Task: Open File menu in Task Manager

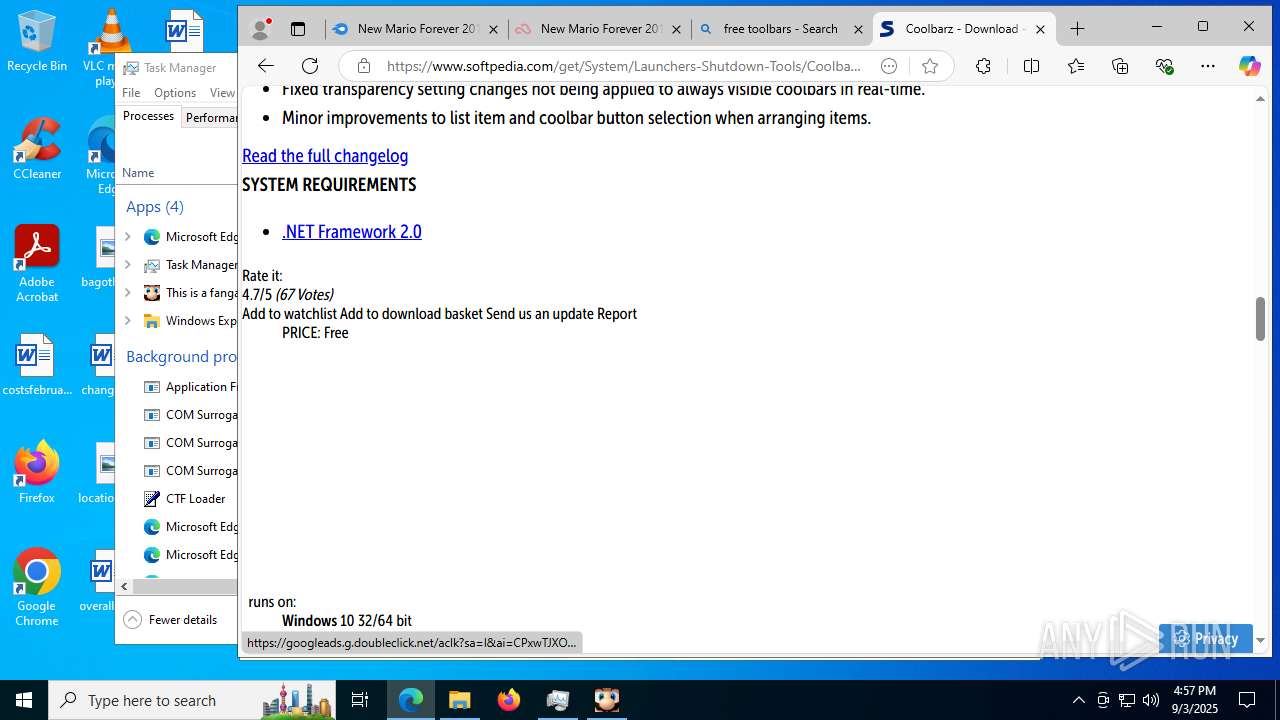Action: click(131, 92)
